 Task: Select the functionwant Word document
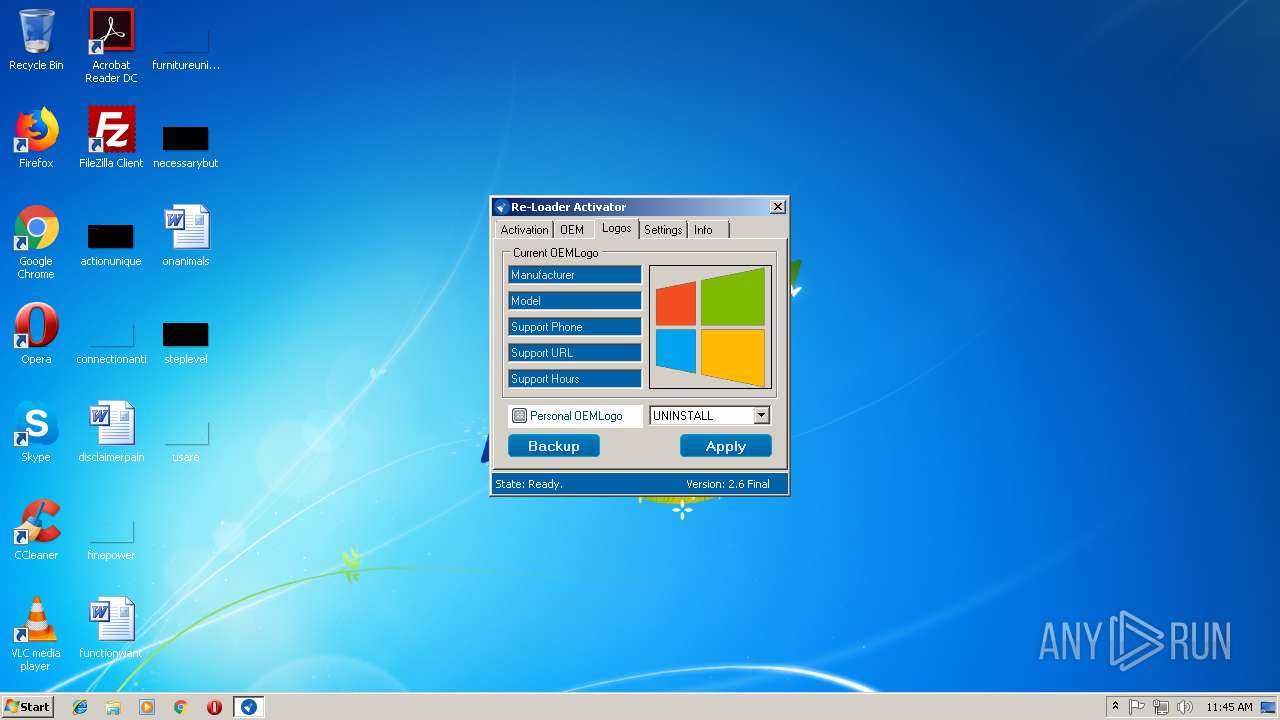[x=111, y=628]
